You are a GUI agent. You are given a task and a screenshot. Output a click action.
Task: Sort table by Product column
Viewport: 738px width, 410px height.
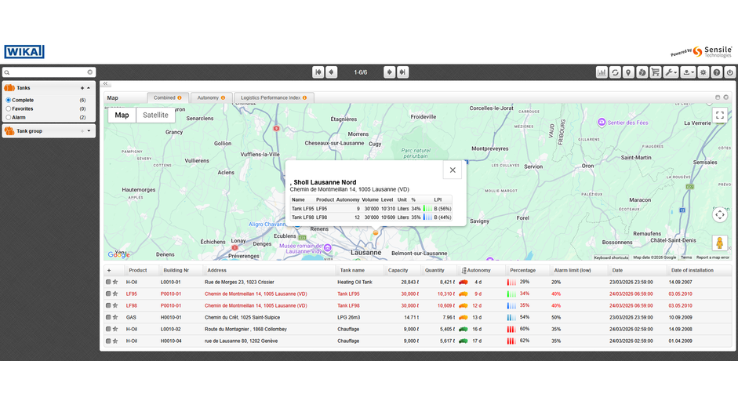coord(138,271)
